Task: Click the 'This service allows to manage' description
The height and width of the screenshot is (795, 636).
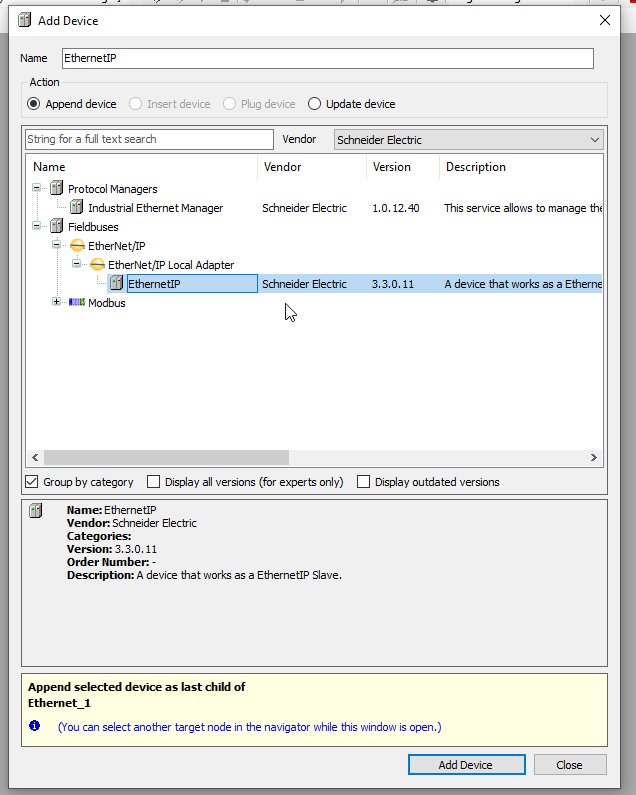Action: pyautogui.click(x=523, y=208)
